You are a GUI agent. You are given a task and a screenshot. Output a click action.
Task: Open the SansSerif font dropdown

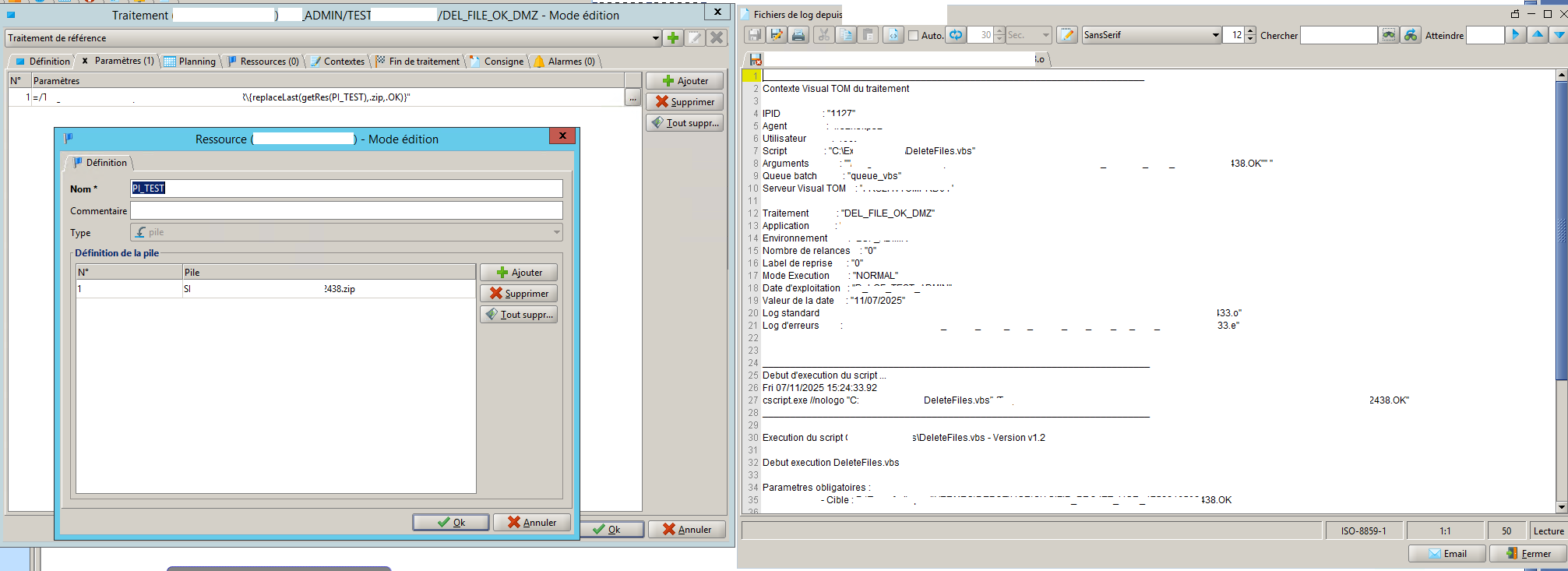(x=1215, y=35)
